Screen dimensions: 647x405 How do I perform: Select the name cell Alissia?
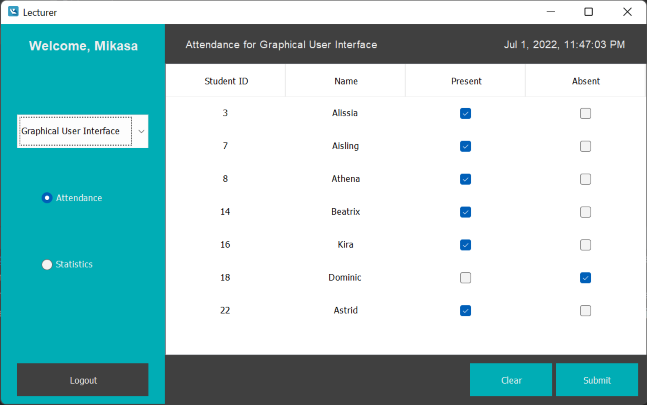coord(345,113)
